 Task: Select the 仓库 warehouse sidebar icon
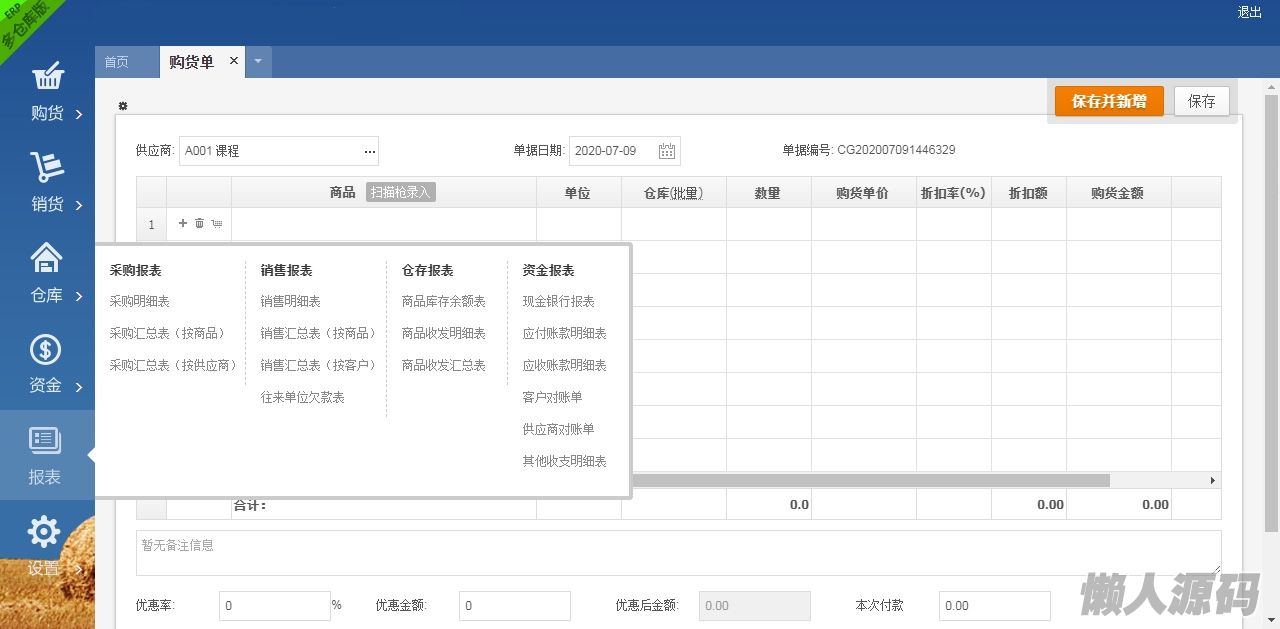pos(46,259)
